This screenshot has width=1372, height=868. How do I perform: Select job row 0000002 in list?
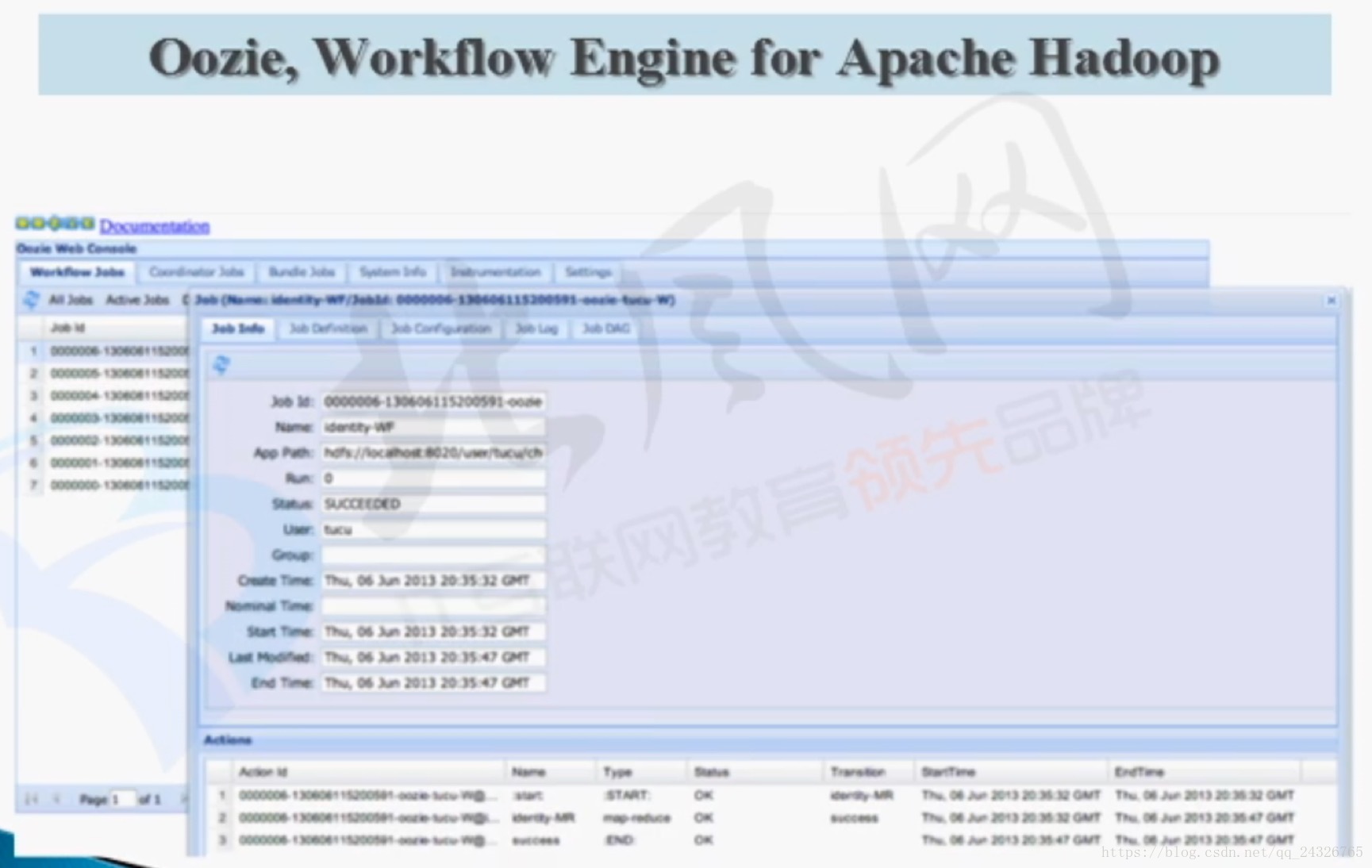(x=103, y=440)
